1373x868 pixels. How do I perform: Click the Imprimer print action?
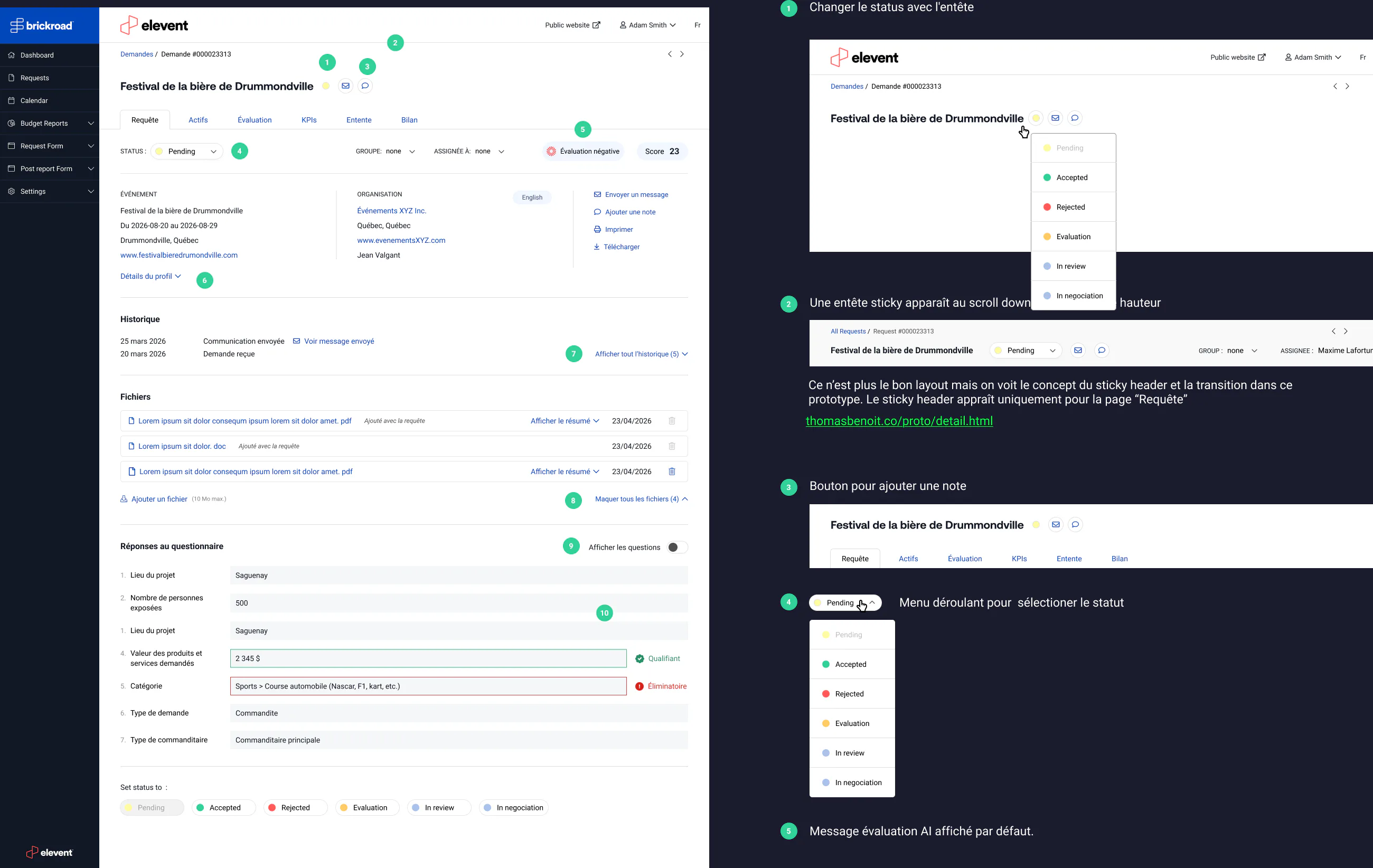pos(614,230)
